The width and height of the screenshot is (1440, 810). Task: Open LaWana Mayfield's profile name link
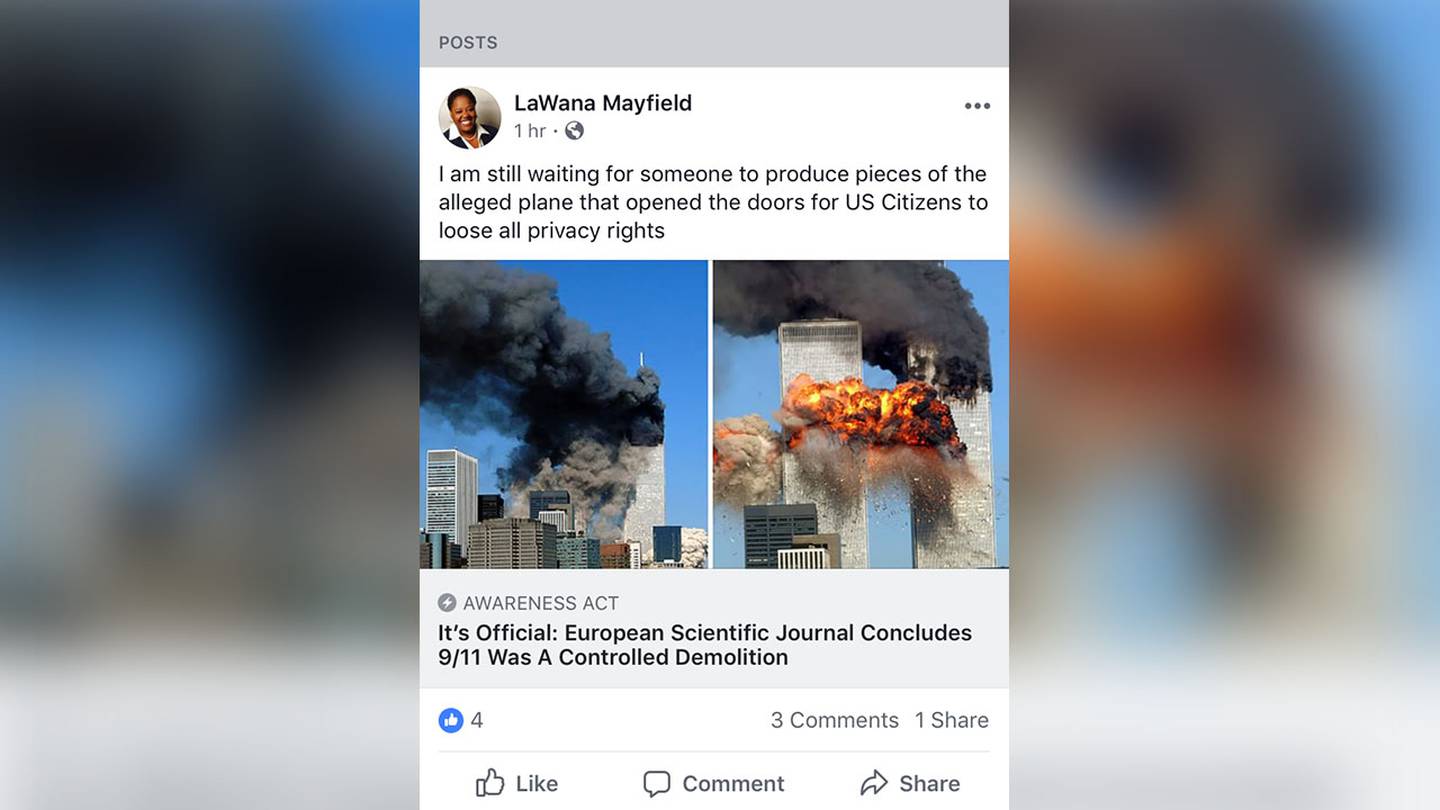coord(603,102)
